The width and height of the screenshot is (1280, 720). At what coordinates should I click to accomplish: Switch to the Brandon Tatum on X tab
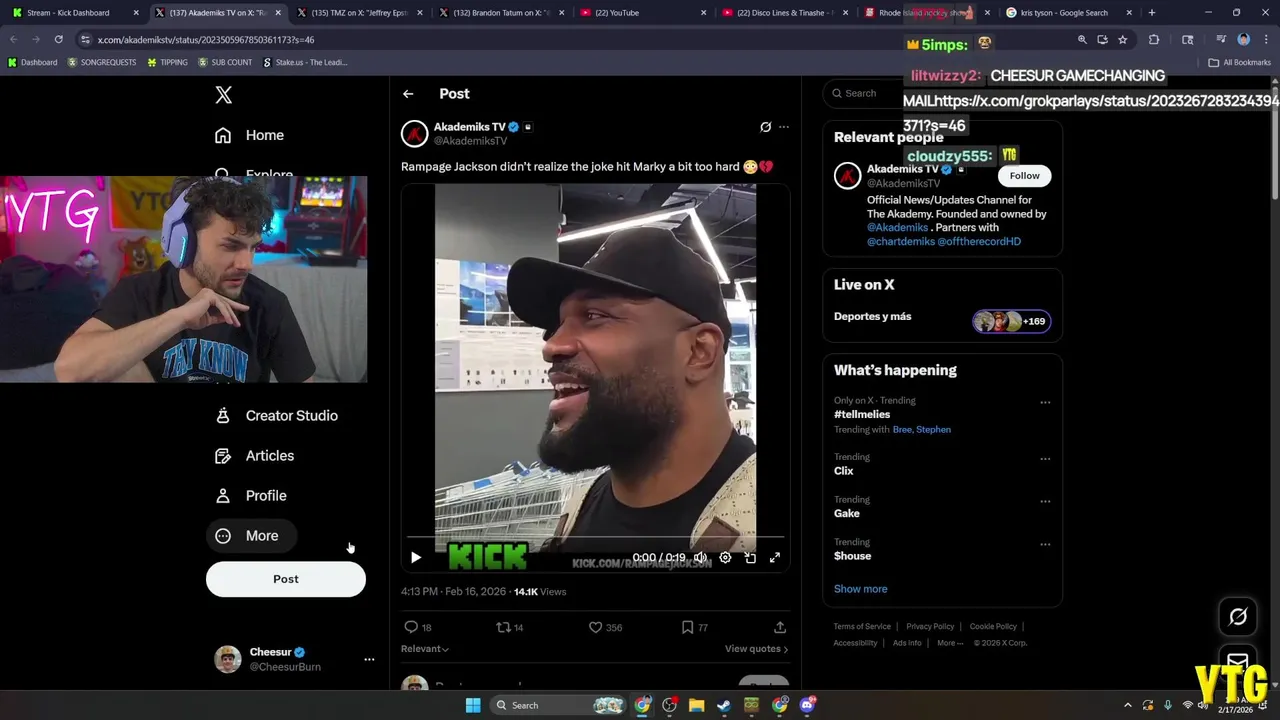pos(501,13)
